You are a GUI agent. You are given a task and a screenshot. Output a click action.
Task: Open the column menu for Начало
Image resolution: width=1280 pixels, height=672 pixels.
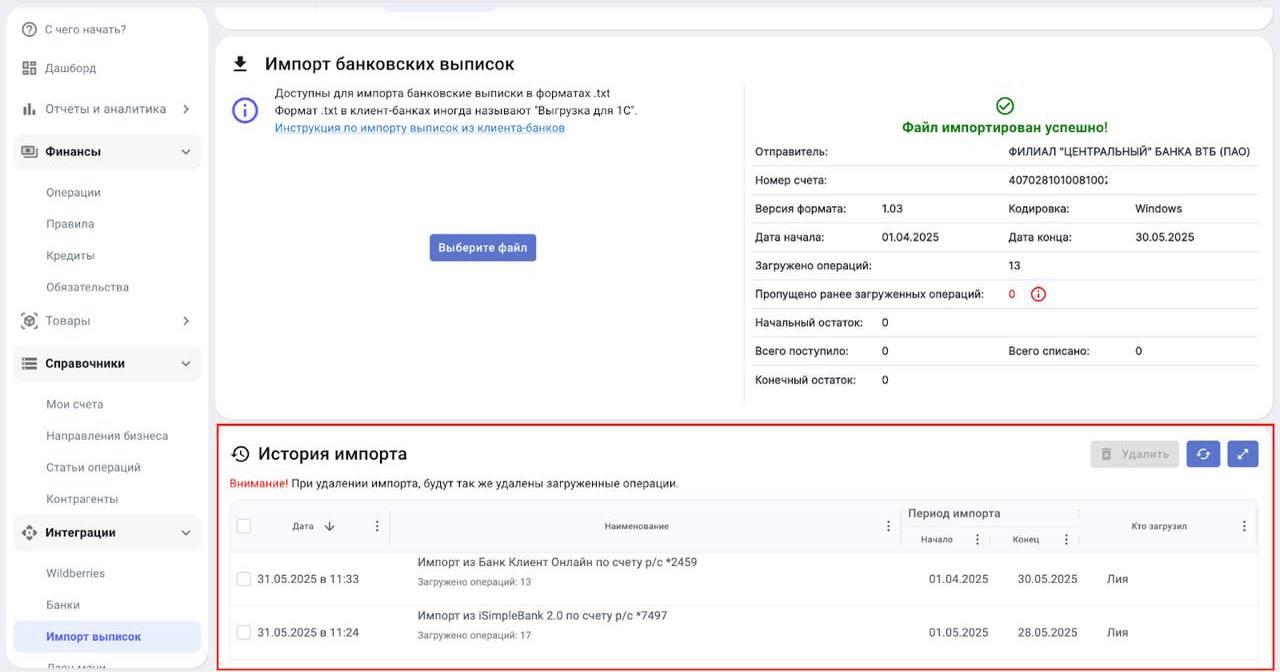977,539
